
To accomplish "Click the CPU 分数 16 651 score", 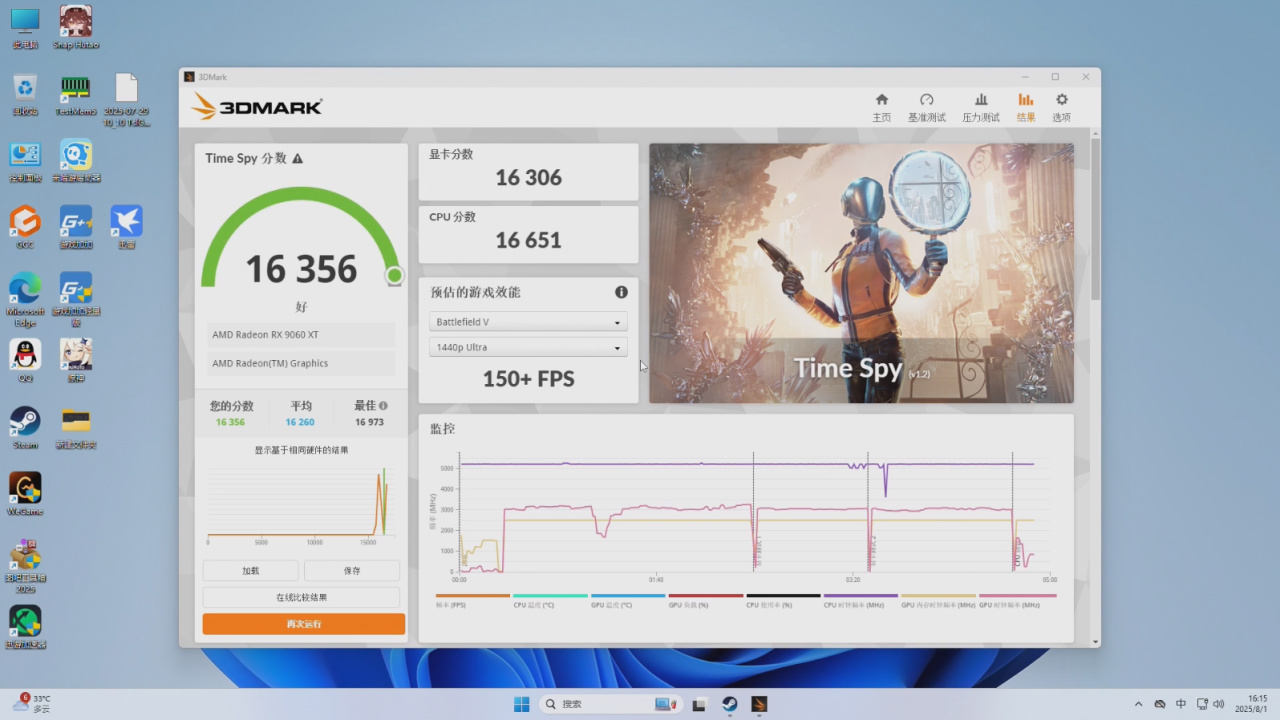I will click(x=528, y=234).
